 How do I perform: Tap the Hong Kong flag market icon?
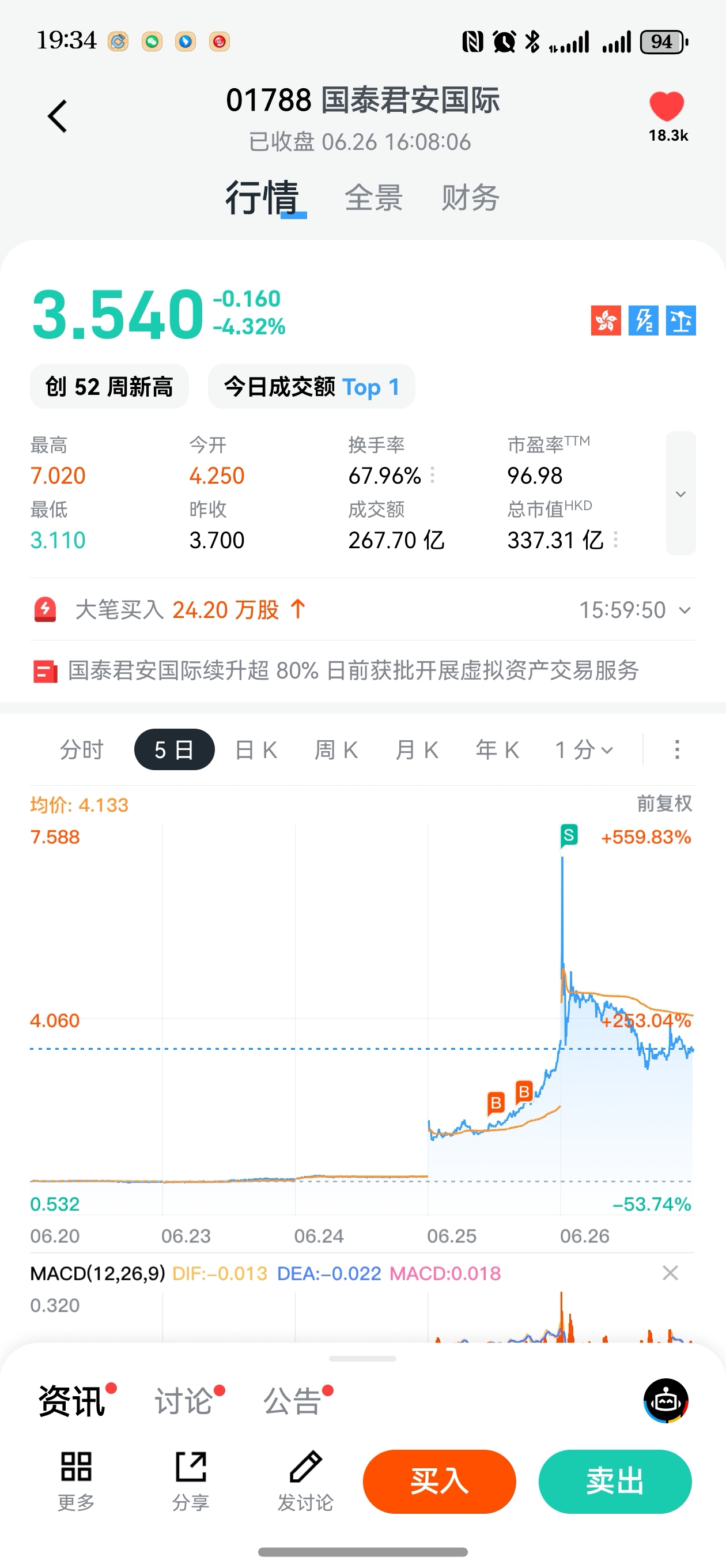pos(606,321)
